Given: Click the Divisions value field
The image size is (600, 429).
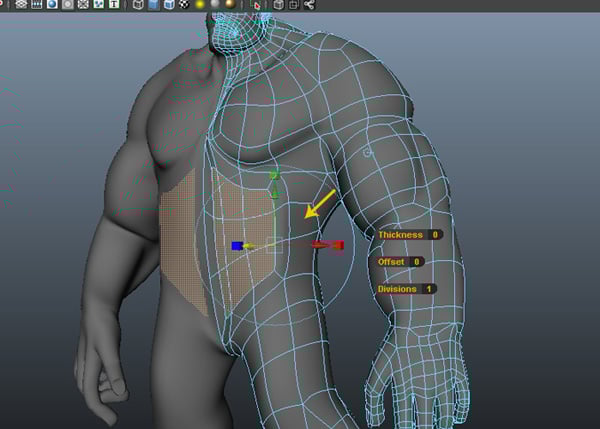Looking at the screenshot, I should pyautogui.click(x=429, y=289).
